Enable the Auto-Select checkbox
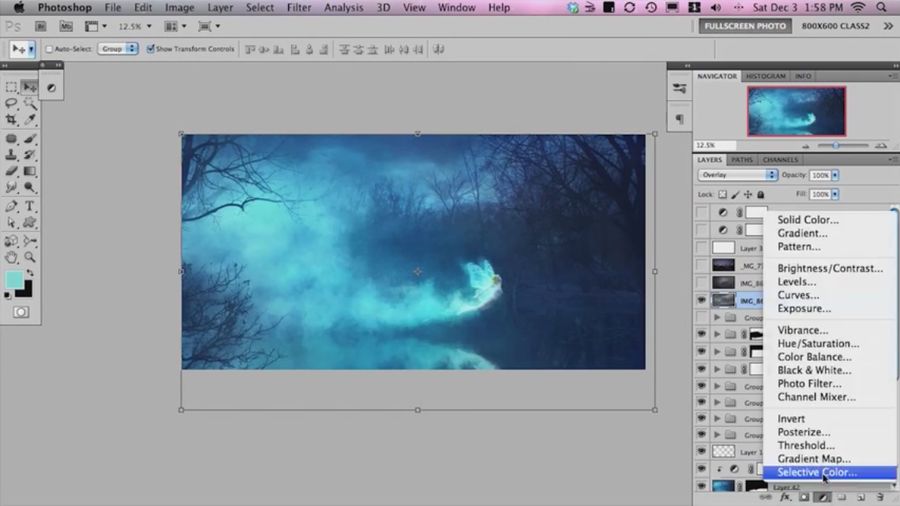This screenshot has width=900, height=506. point(49,49)
